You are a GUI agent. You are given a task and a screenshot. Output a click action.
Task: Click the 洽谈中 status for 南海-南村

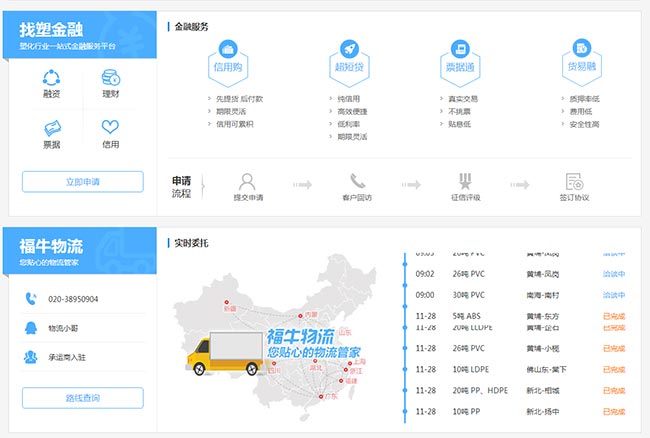pos(613,295)
